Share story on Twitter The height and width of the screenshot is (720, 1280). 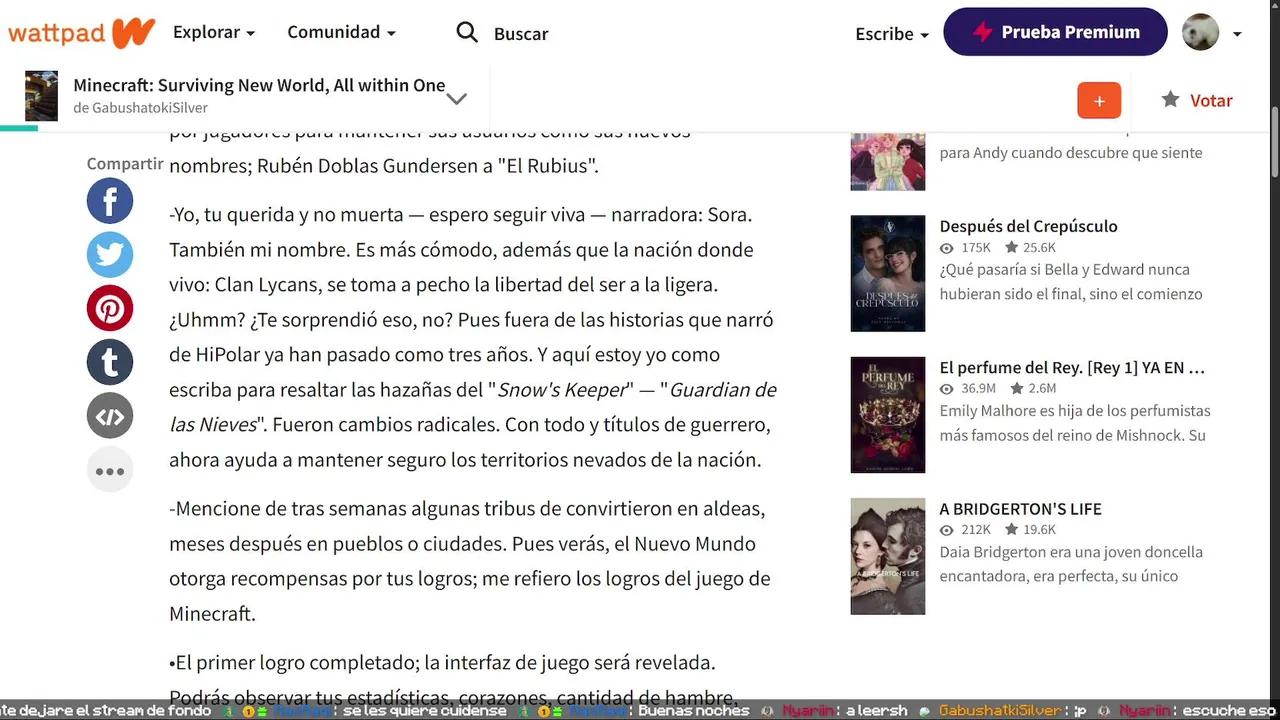tap(110, 255)
